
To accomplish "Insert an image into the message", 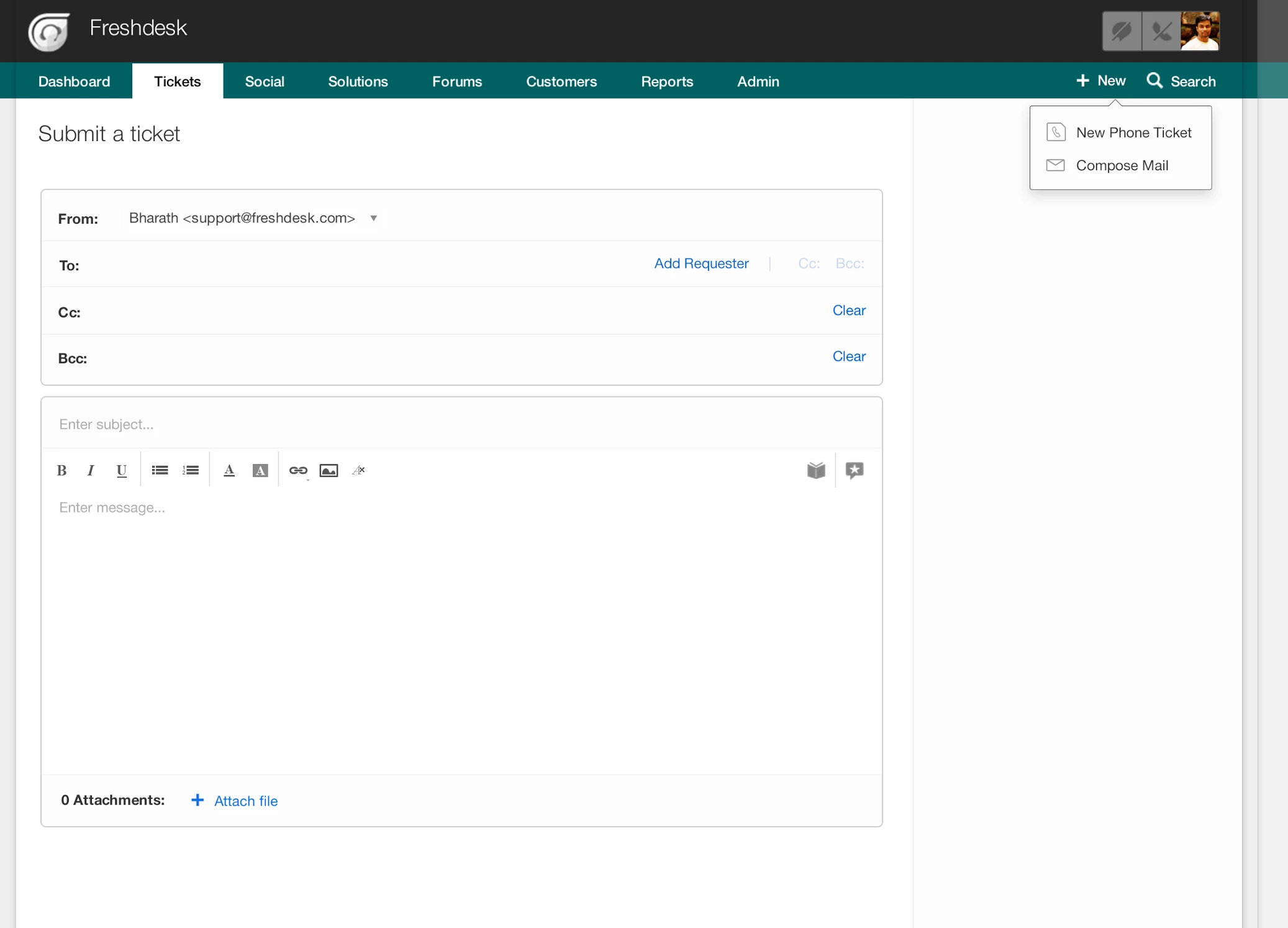I will (x=329, y=470).
